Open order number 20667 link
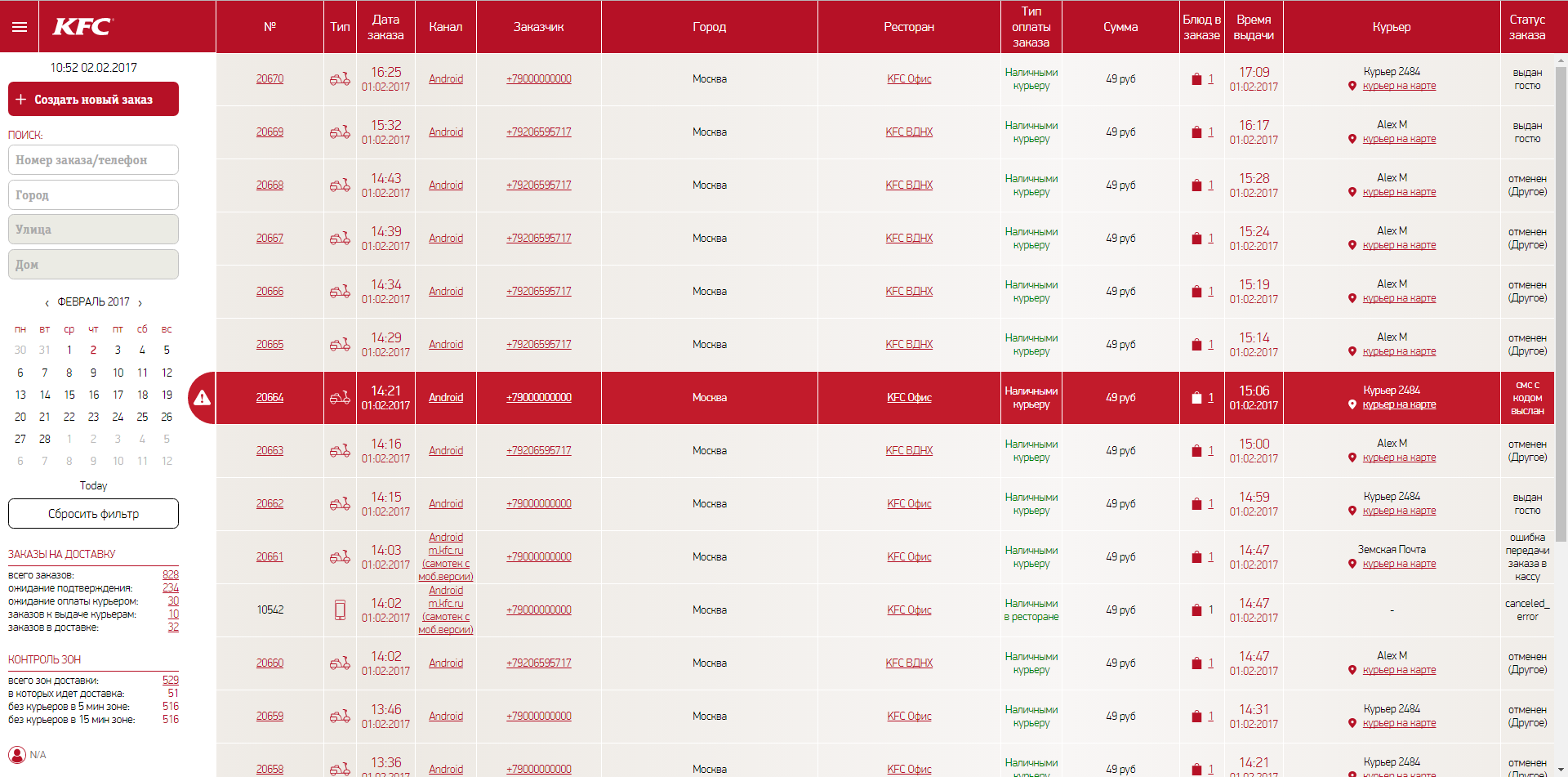 pos(269,238)
